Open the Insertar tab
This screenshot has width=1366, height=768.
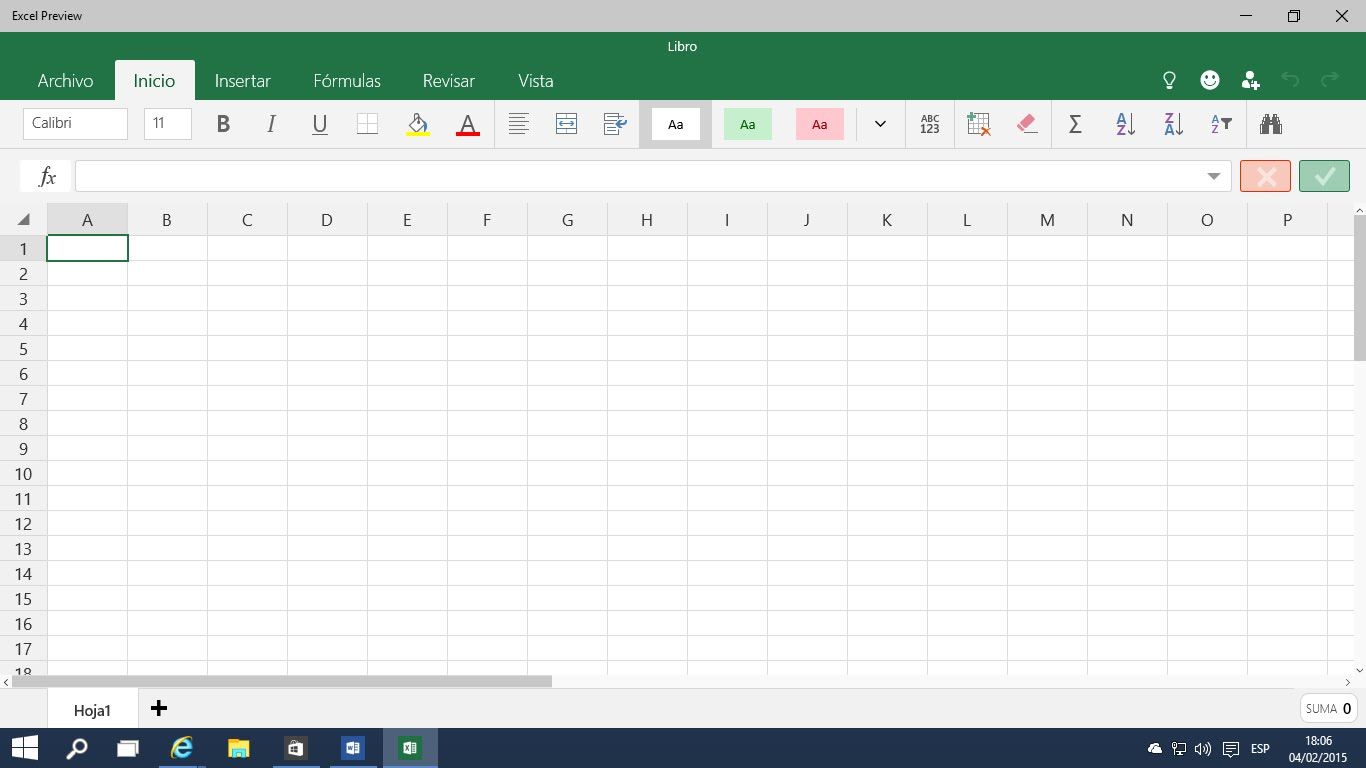242,81
